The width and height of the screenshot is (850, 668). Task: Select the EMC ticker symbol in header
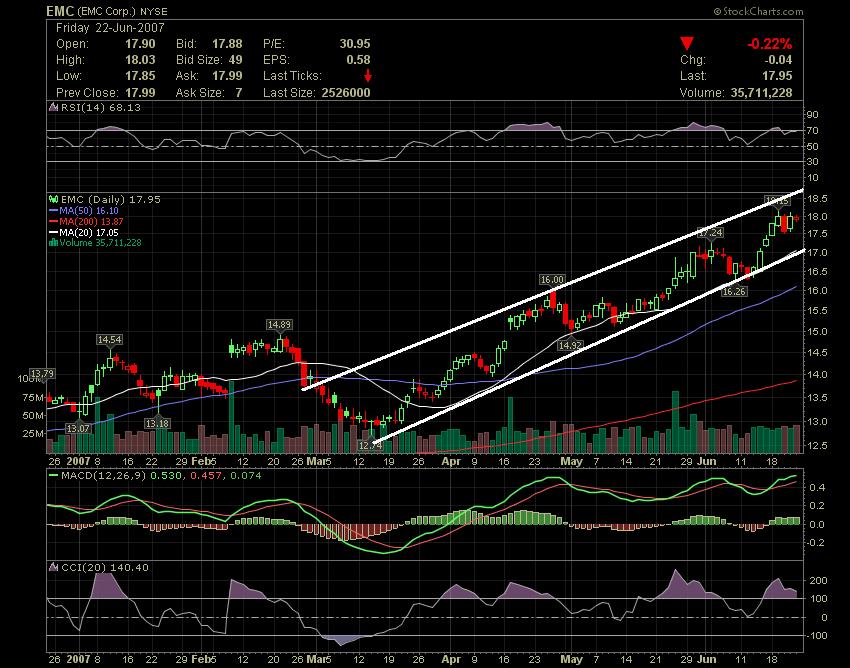pos(60,11)
